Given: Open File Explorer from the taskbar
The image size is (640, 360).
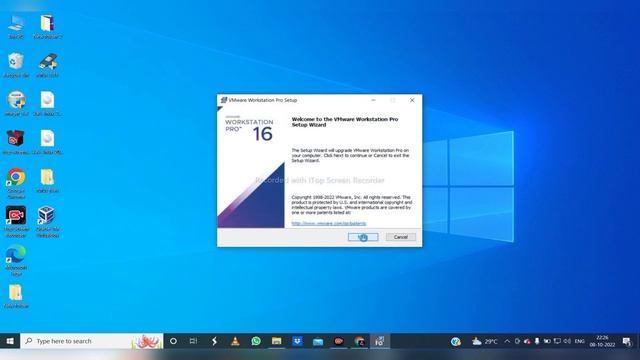Looking at the screenshot, I should point(277,341).
